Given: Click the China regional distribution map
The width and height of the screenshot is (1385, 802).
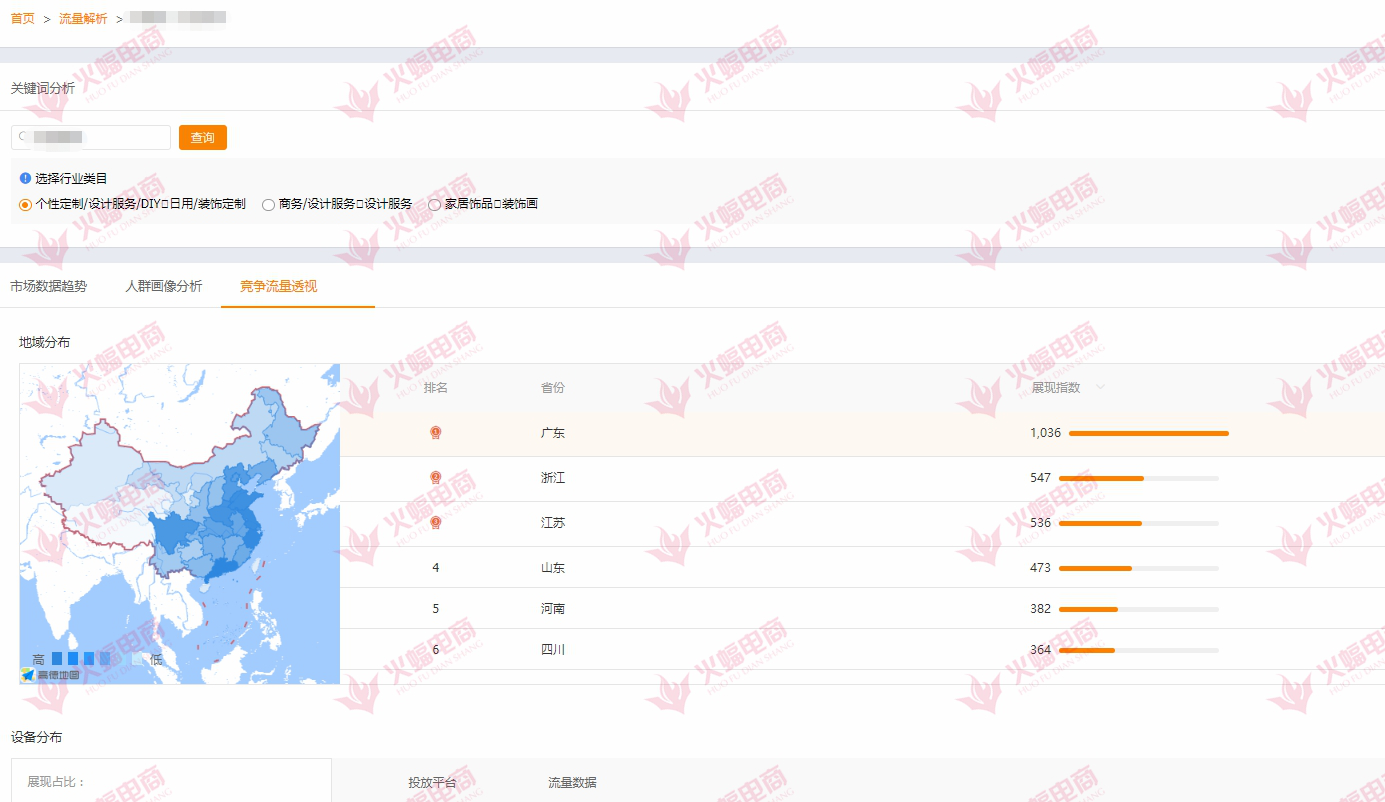Looking at the screenshot, I should click(x=180, y=524).
